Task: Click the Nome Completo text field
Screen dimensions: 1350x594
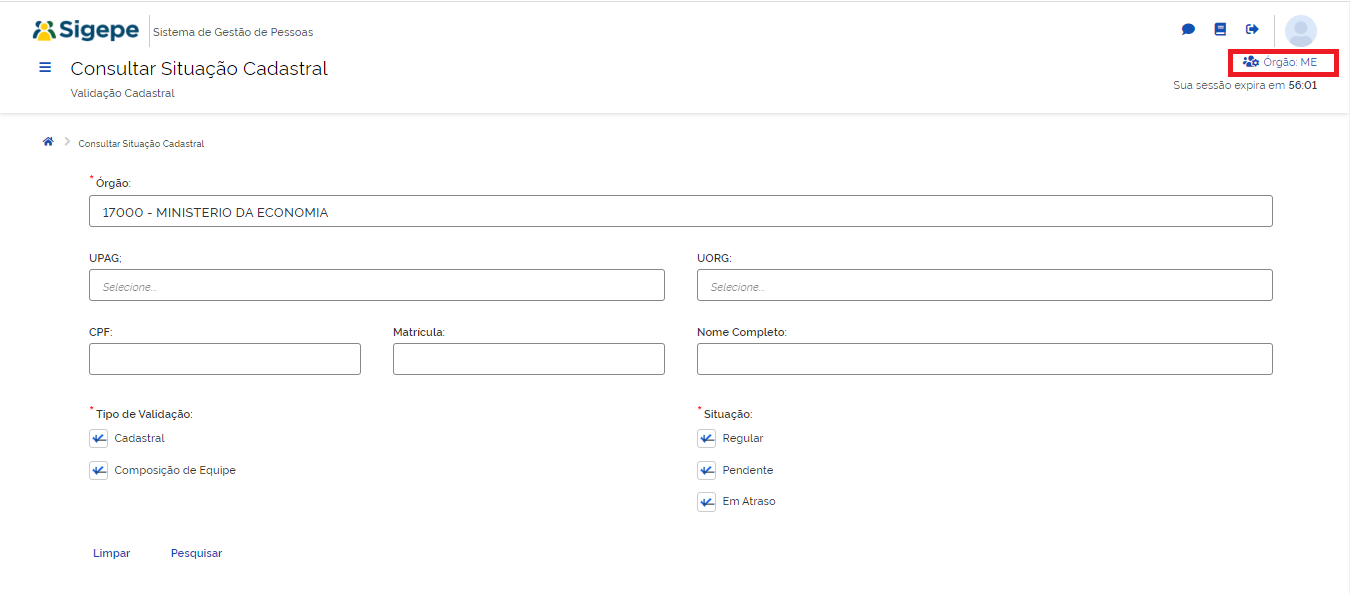Action: [984, 359]
